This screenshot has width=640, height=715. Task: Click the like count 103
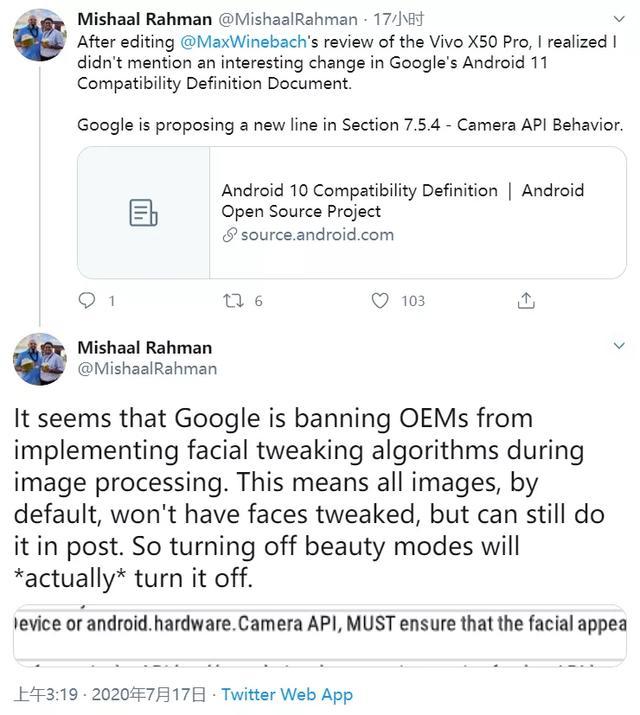tap(413, 300)
